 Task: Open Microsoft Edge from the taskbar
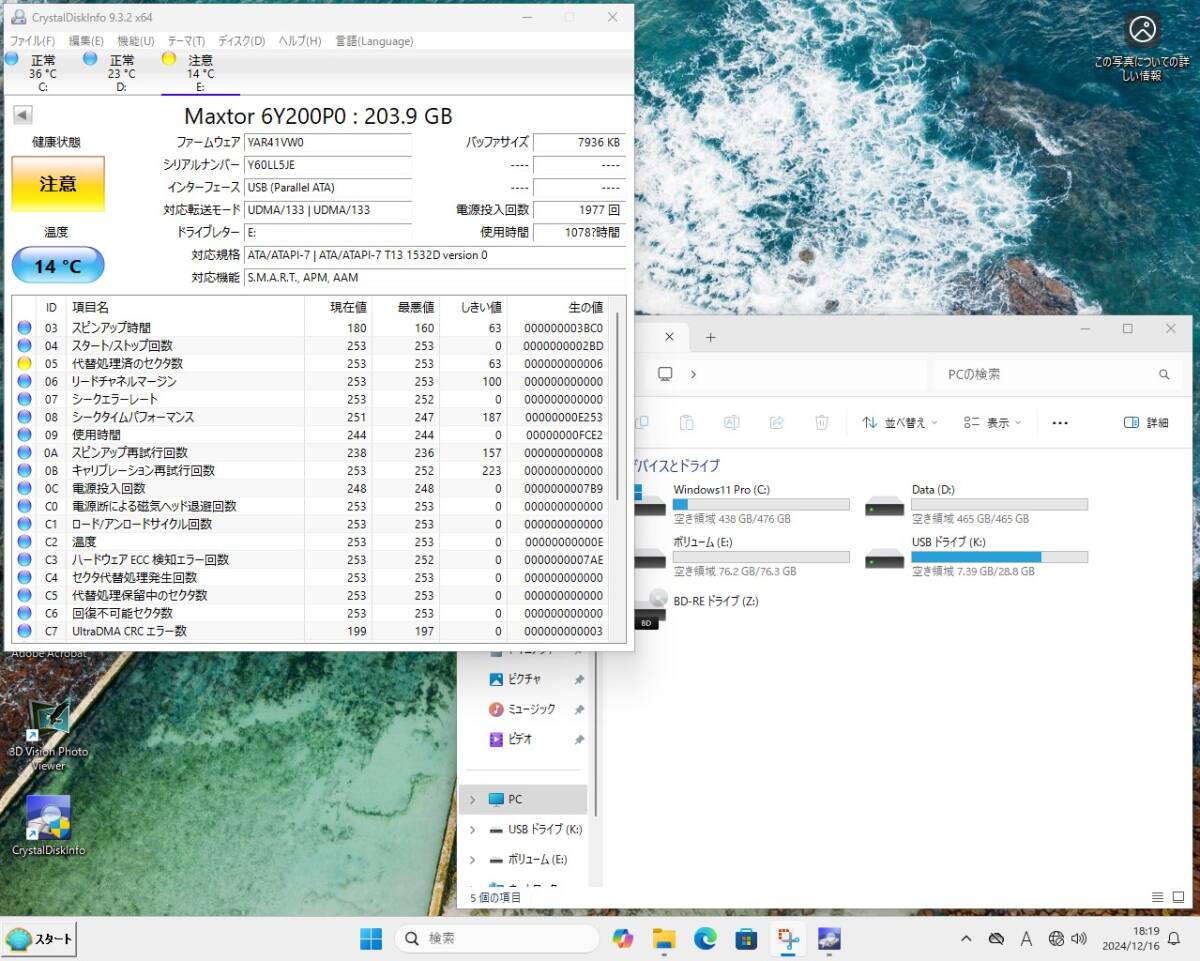(705, 939)
